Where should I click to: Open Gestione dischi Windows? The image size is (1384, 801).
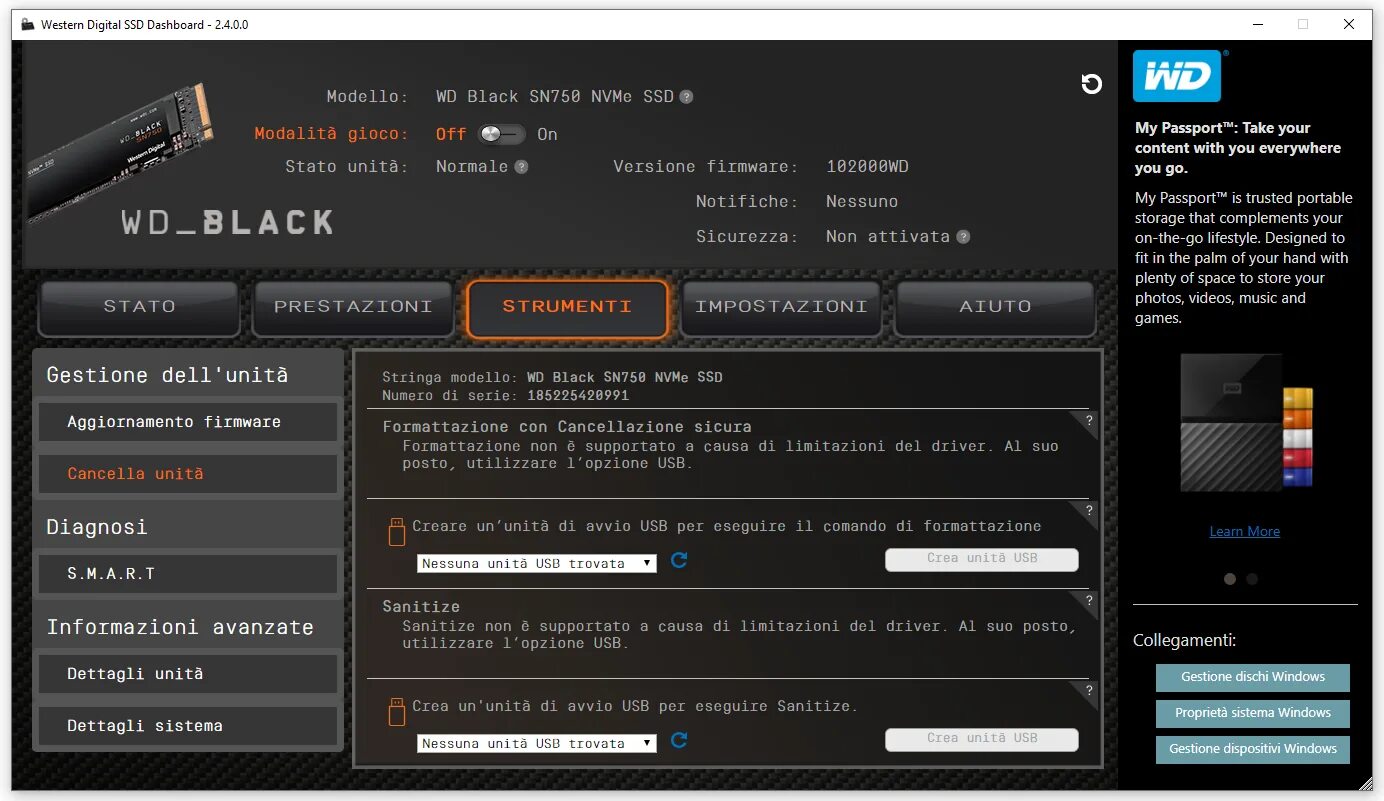tap(1252, 677)
